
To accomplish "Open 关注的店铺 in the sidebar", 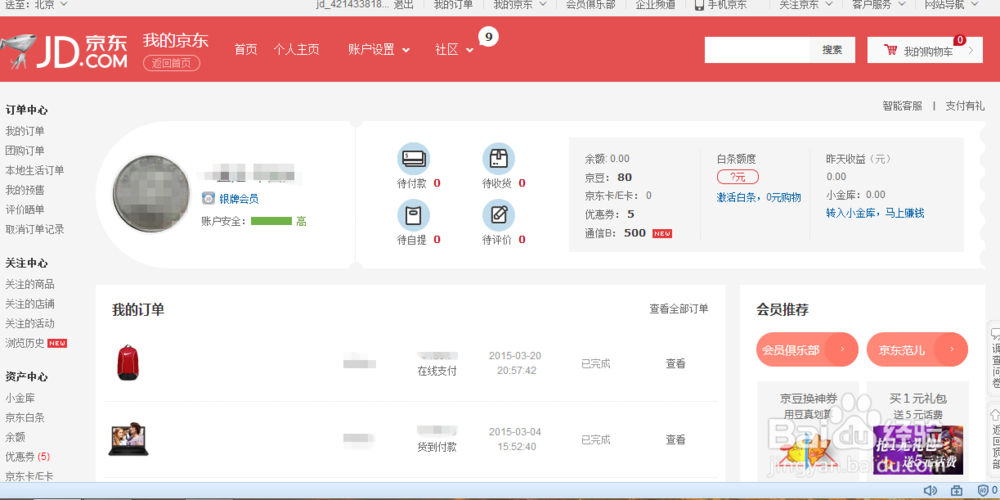I will (x=30, y=304).
